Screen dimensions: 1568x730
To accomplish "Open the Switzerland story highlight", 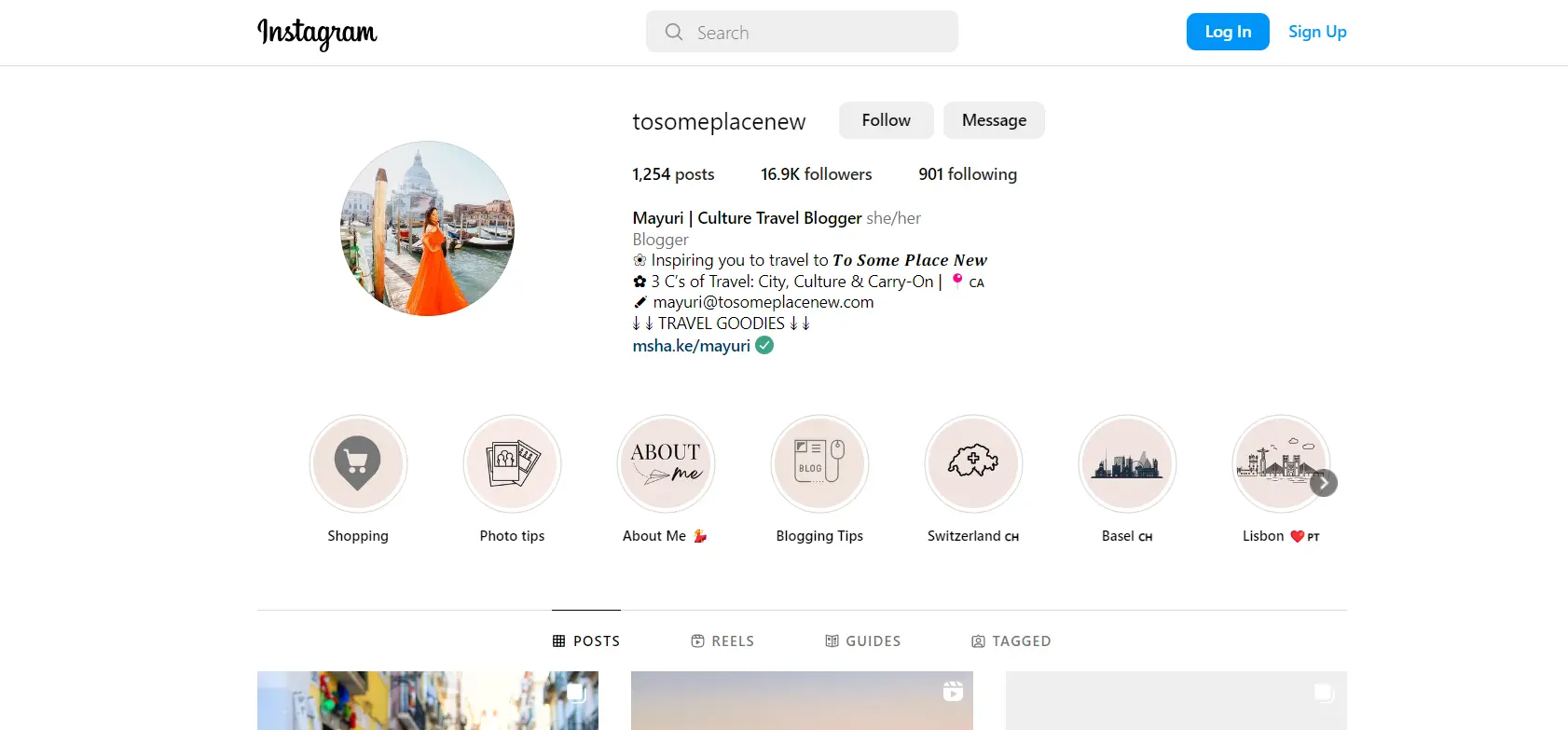I will pos(973,463).
